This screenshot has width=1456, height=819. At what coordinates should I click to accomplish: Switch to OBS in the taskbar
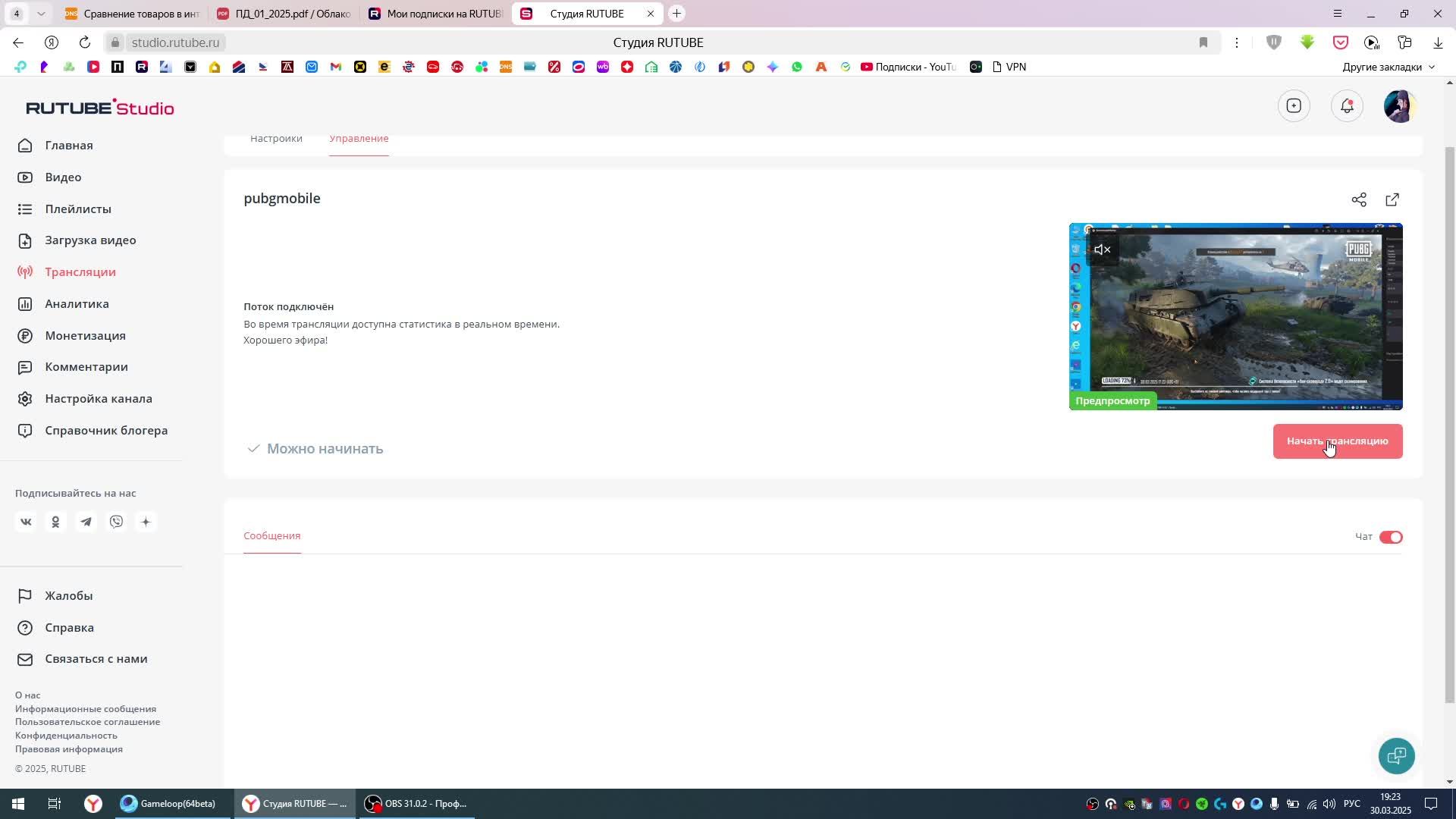click(x=416, y=804)
